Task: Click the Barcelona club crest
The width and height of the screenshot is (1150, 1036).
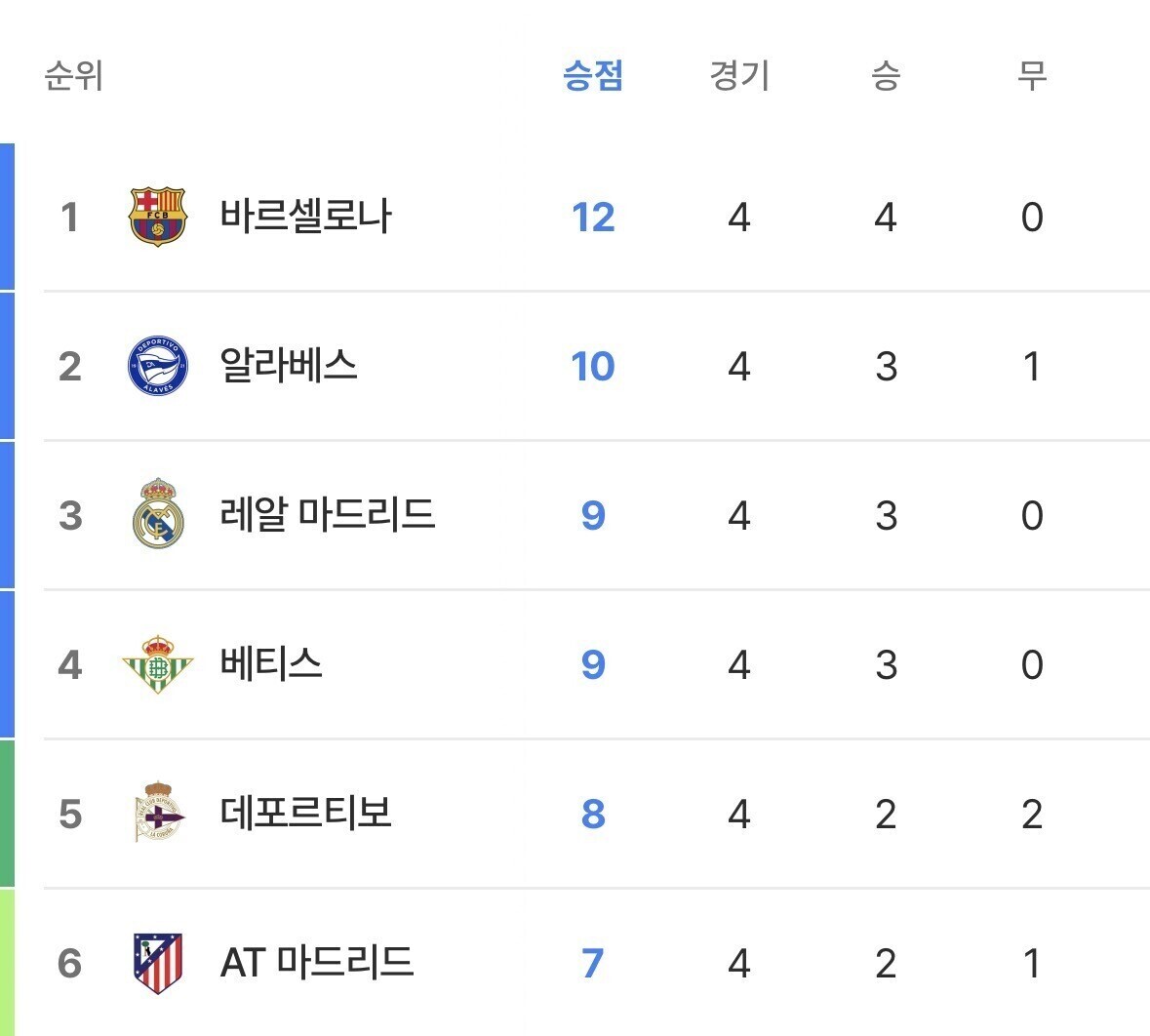Action: click(158, 217)
